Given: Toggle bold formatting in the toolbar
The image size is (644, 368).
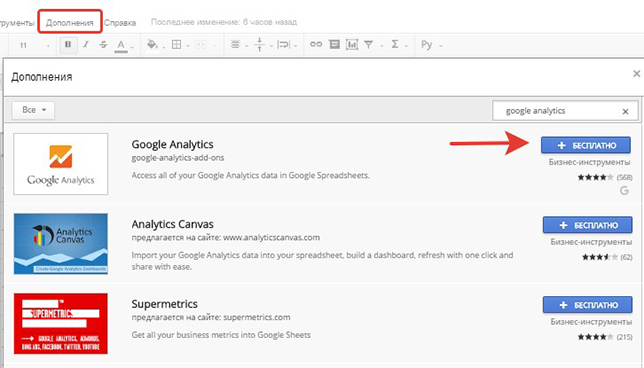Looking at the screenshot, I should point(68,45).
